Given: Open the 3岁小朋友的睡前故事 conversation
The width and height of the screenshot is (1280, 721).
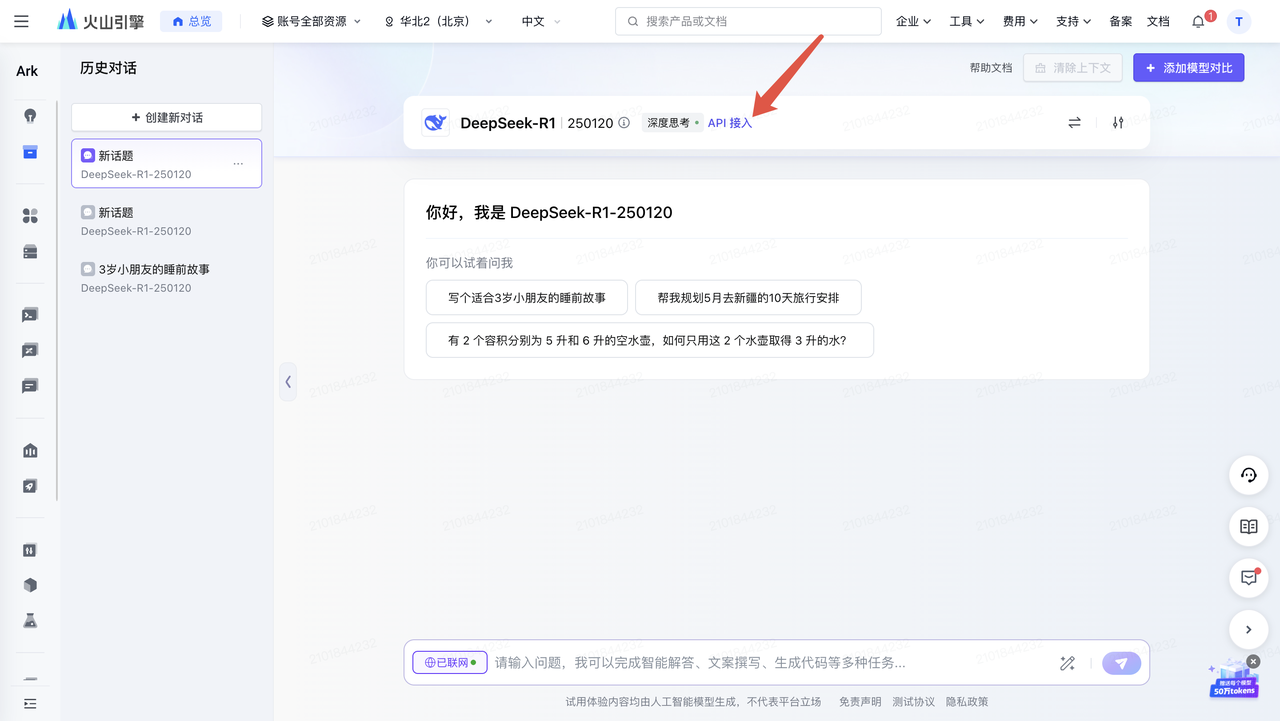Looking at the screenshot, I should click(167, 278).
